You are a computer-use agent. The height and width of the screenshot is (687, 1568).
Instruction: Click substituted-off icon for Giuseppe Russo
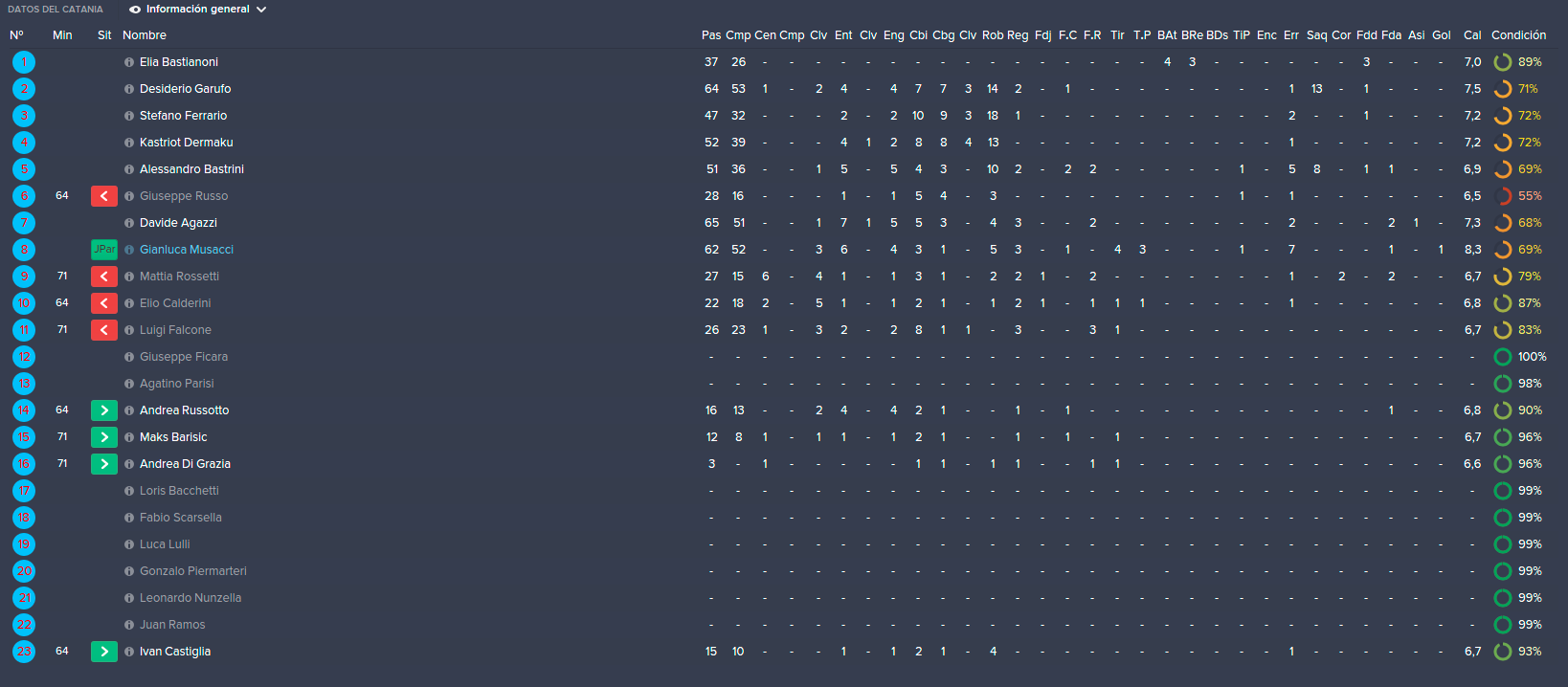[104, 196]
